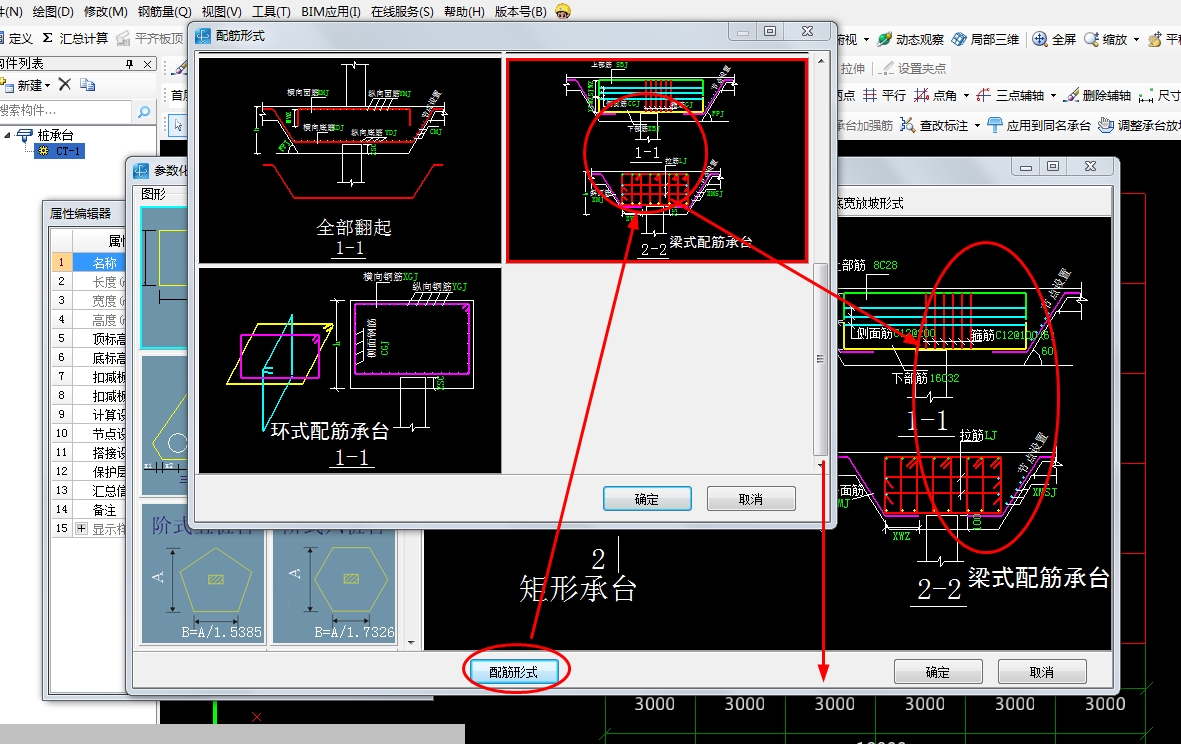Click the 尺寸 dimension icon
Image resolution: width=1181 pixels, height=744 pixels.
tap(1146, 96)
